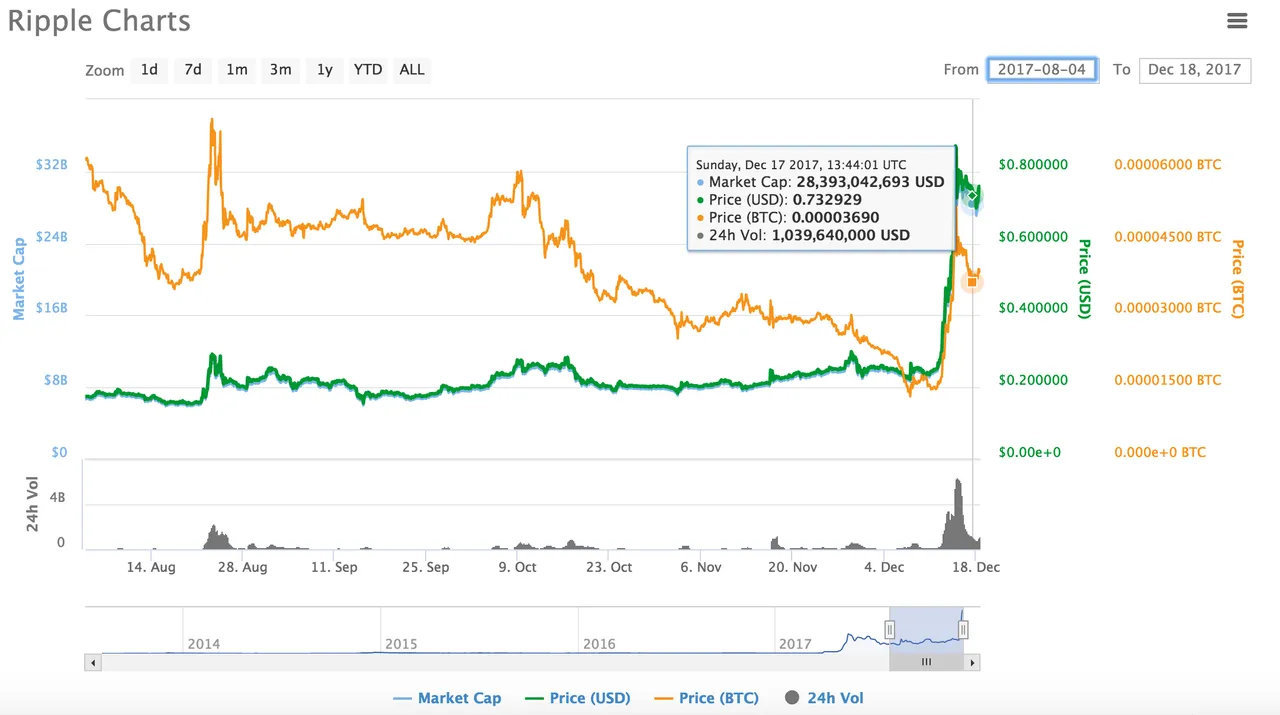Viewport: 1280px width, 715px height.
Task: Click the left navigator range handle
Action: (889, 629)
